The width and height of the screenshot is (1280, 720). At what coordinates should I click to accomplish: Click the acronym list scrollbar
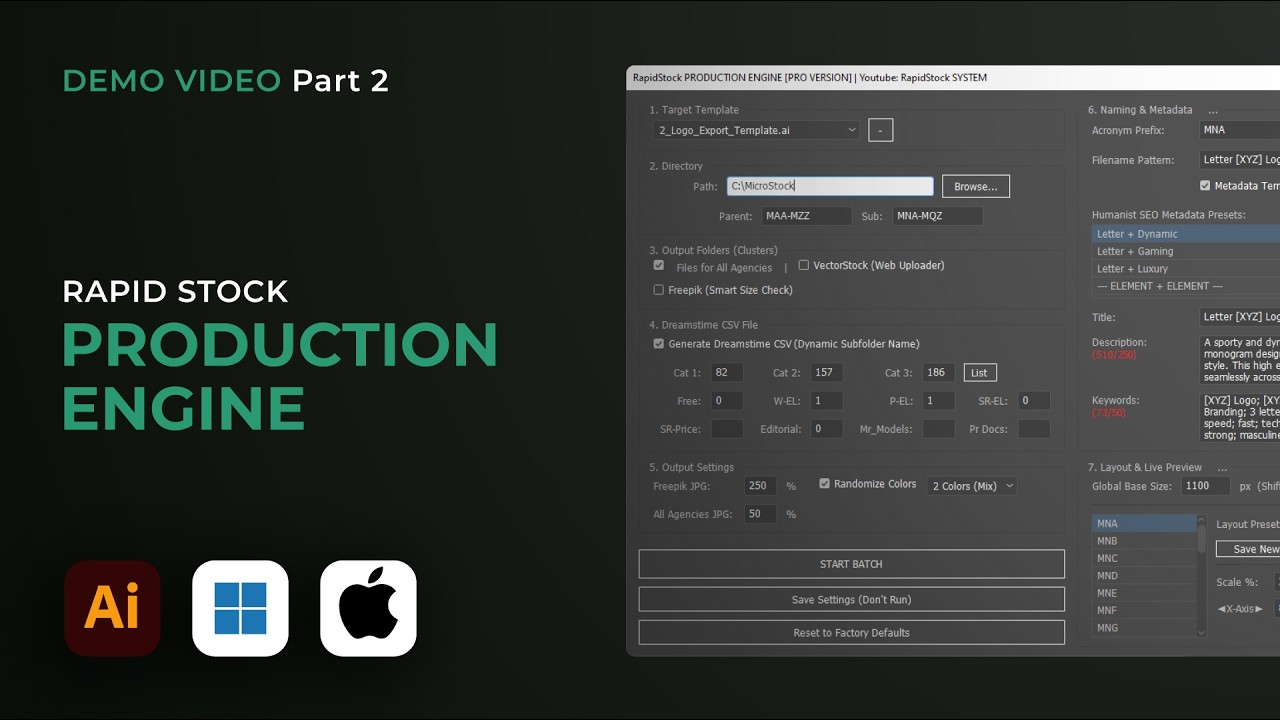coord(1201,575)
